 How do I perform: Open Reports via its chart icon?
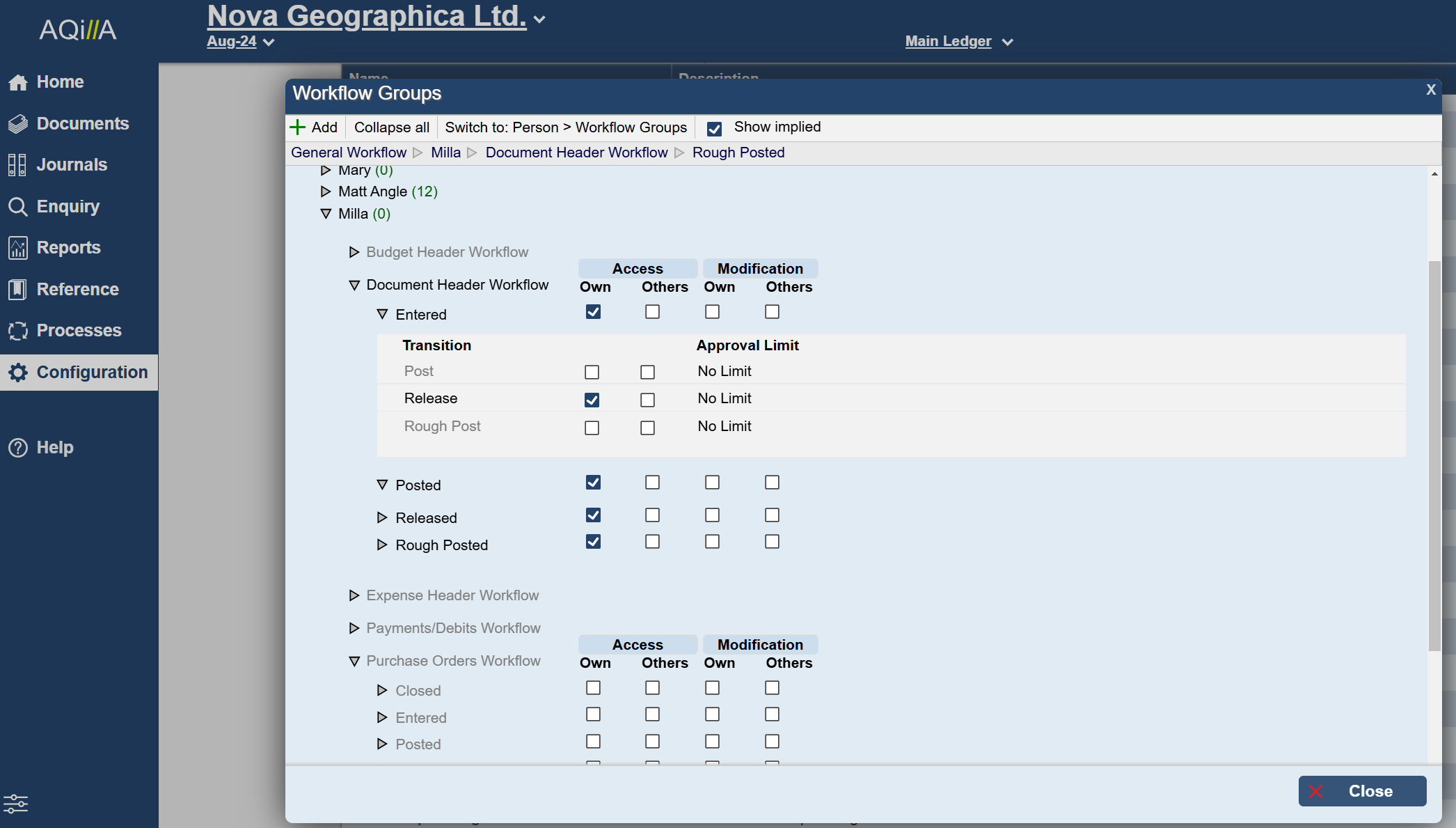(x=18, y=248)
